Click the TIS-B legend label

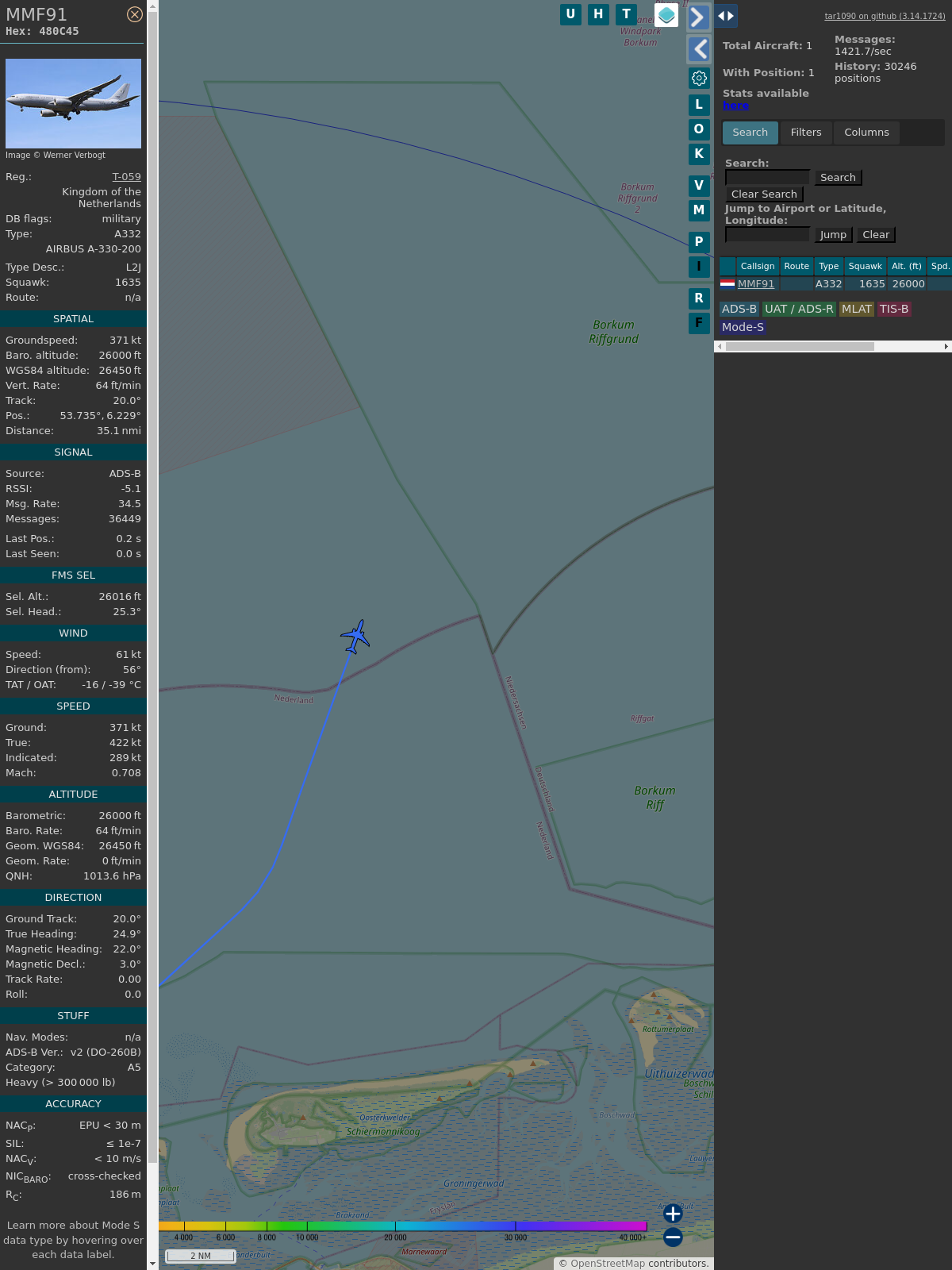[x=894, y=310]
